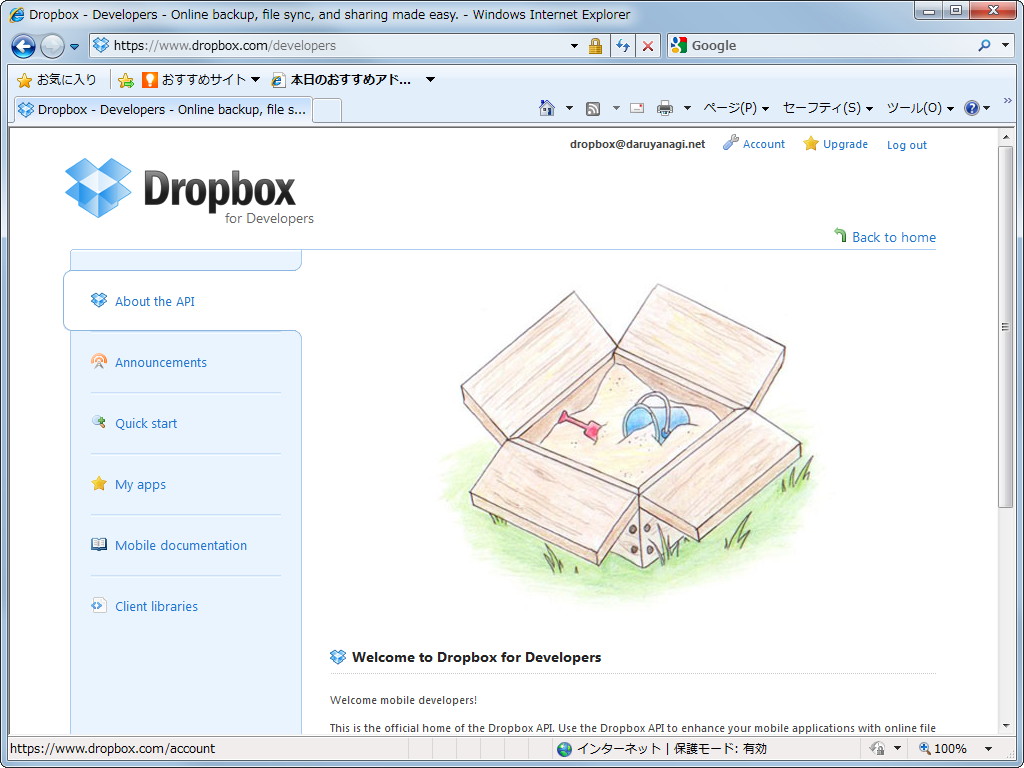Screen dimensions: 1024x768
Task: Open Quick start in the sidebar
Action: click(146, 423)
